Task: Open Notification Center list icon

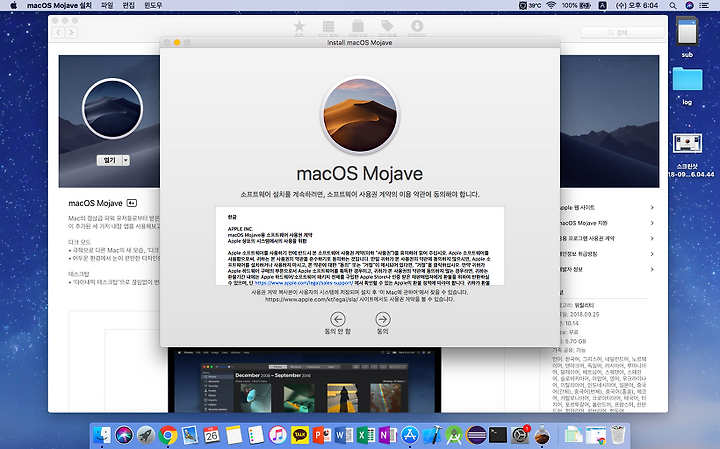Action: coord(703,6)
